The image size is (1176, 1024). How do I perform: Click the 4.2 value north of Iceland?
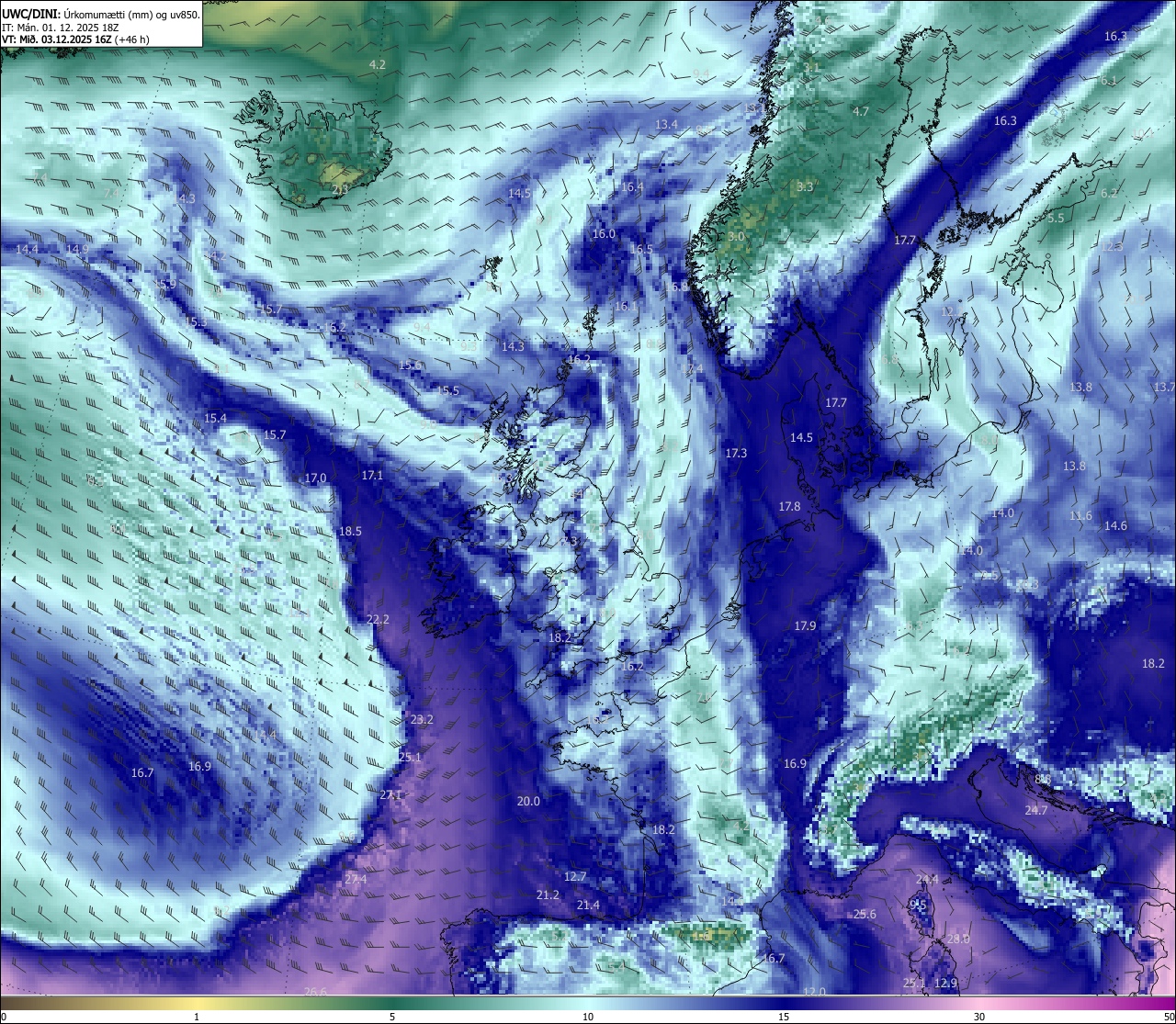click(x=377, y=64)
